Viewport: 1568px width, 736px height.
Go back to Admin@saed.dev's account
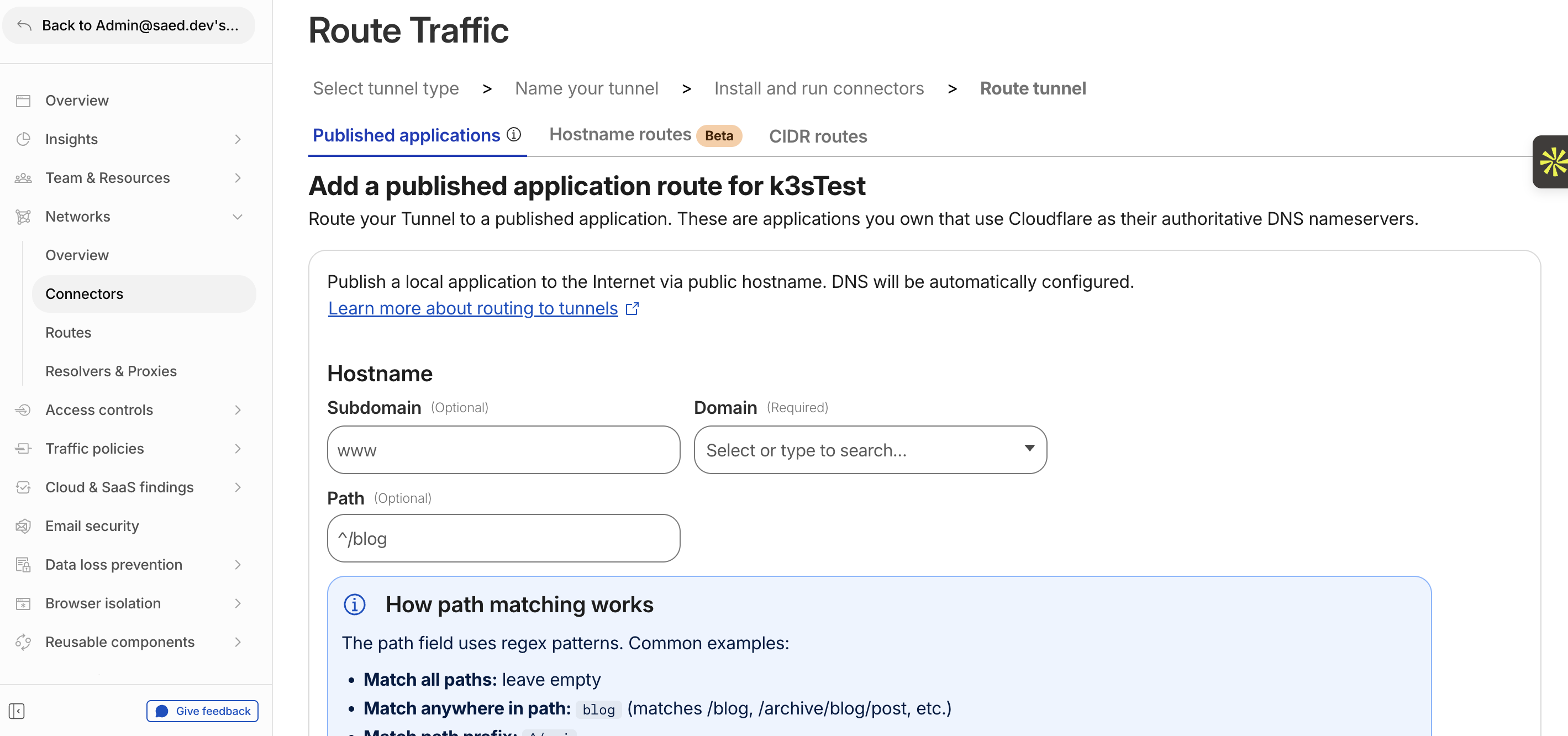[x=129, y=25]
